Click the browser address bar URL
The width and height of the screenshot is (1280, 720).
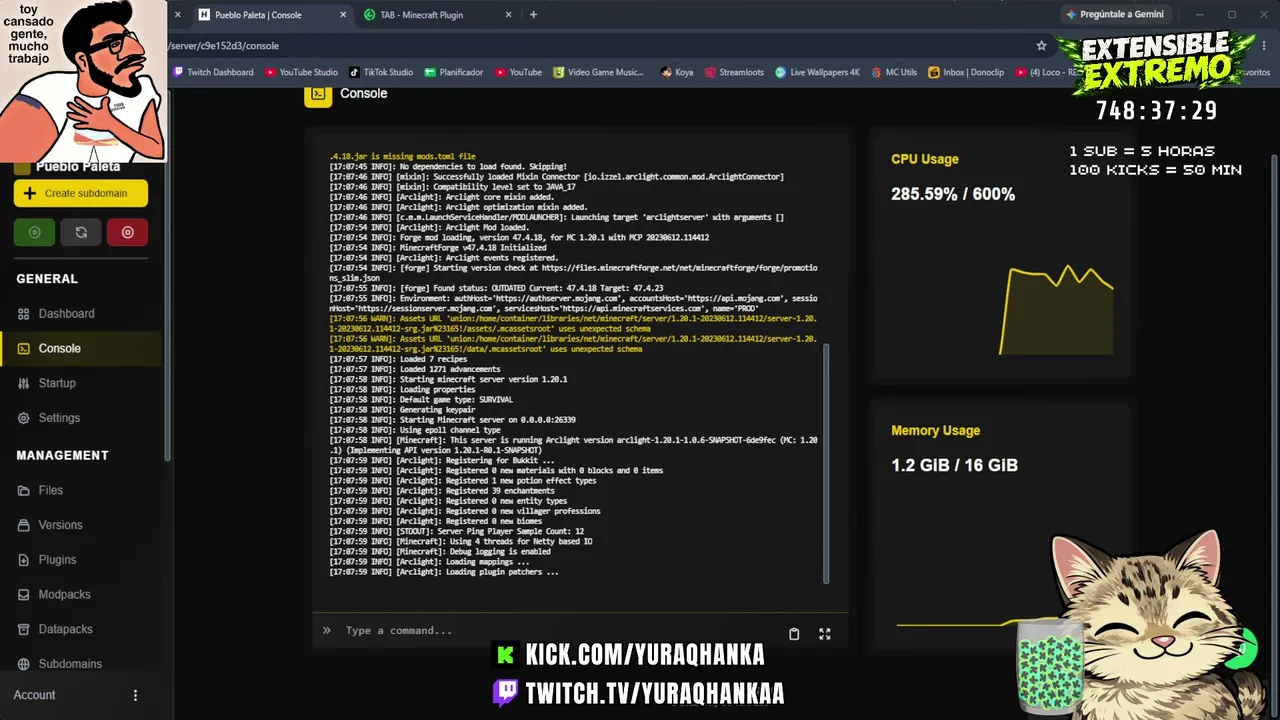pyautogui.click(x=224, y=46)
